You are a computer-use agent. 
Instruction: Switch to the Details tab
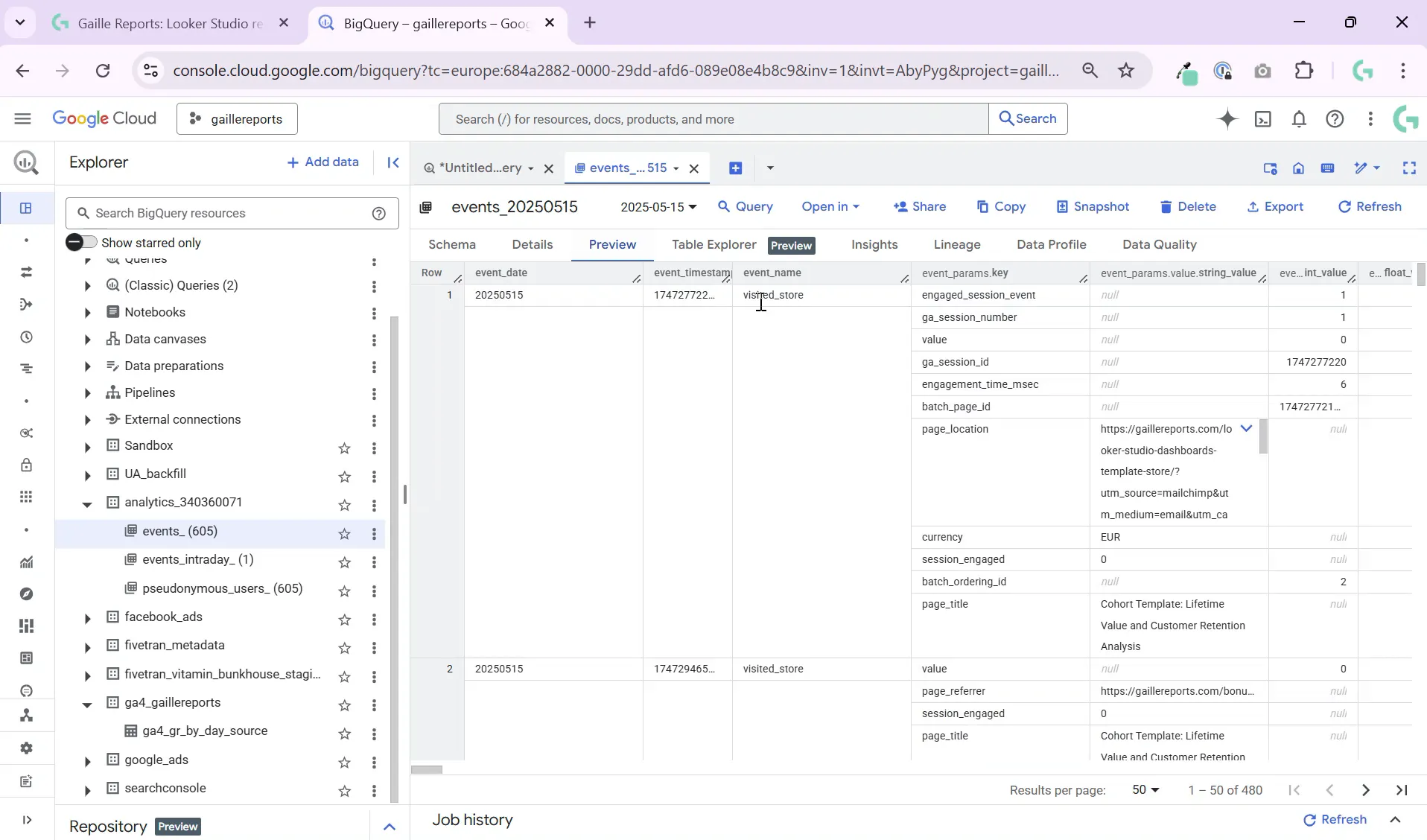click(533, 244)
